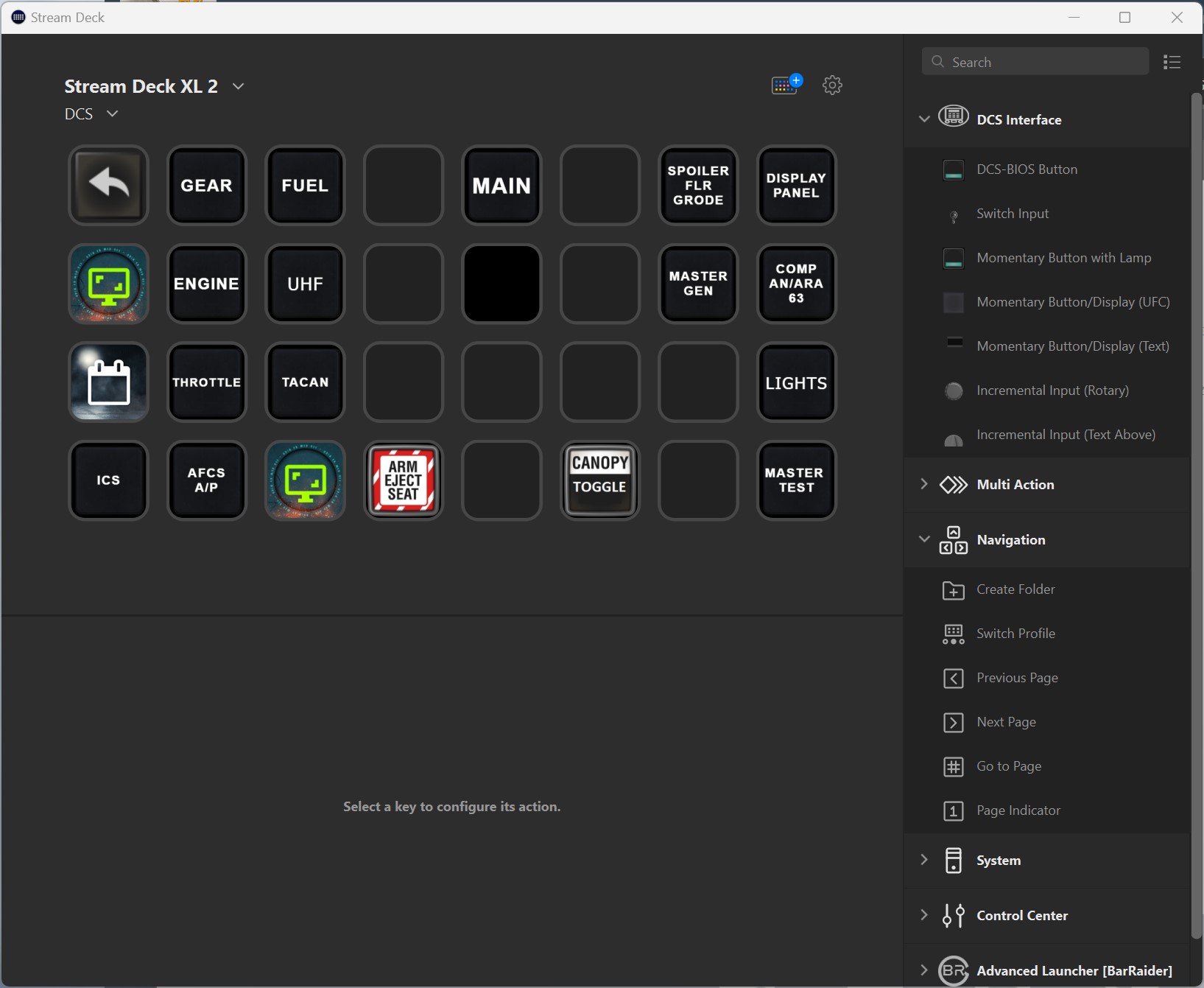Collapse the DCS Interface category
1204x988 pixels.
[924, 119]
